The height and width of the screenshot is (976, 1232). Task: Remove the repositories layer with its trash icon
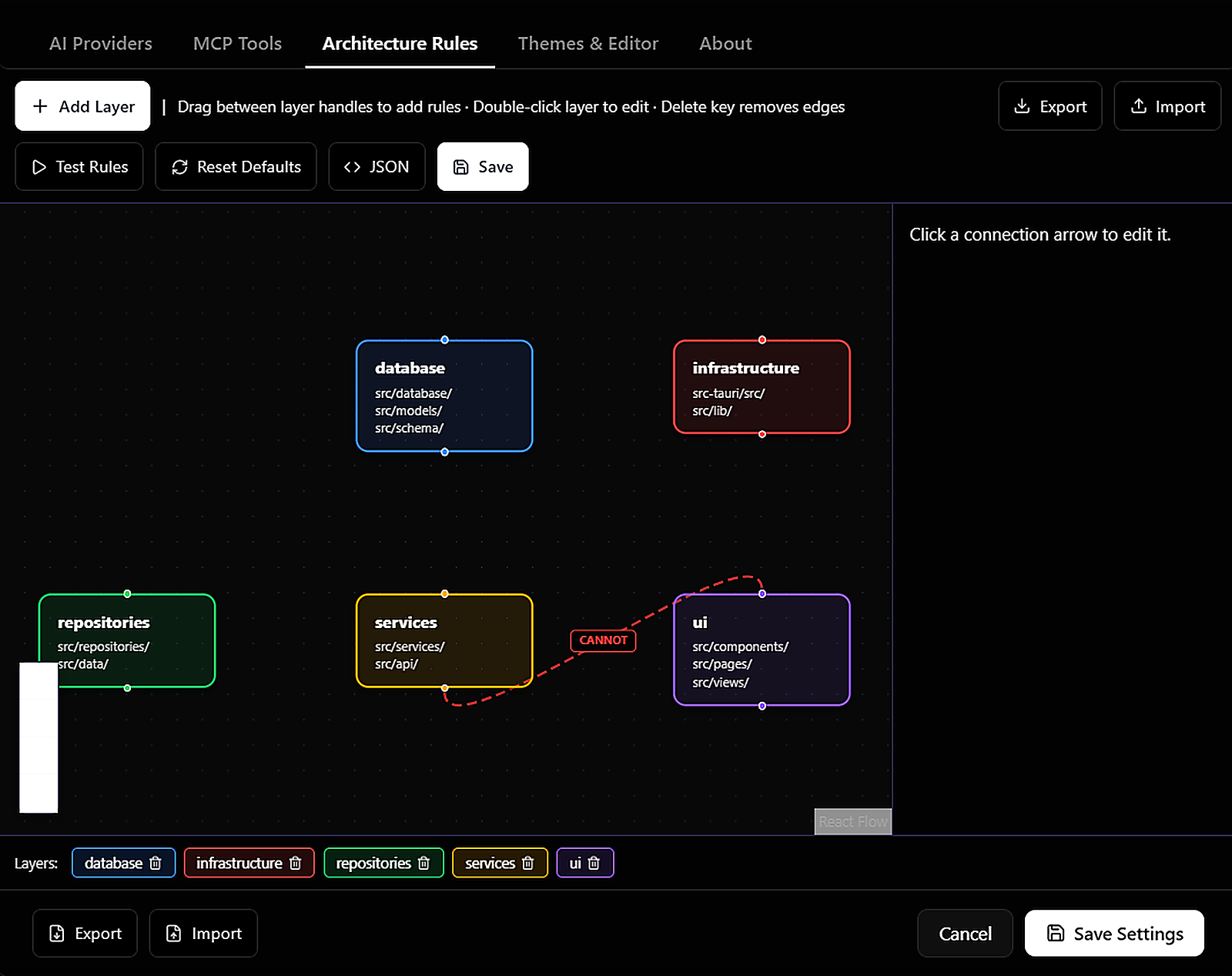tap(423, 863)
